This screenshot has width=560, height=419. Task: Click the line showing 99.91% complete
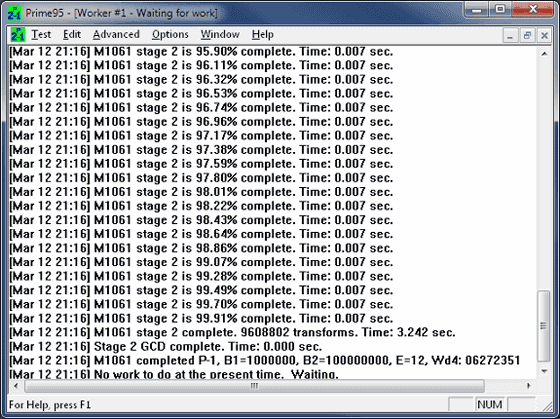click(x=201, y=319)
